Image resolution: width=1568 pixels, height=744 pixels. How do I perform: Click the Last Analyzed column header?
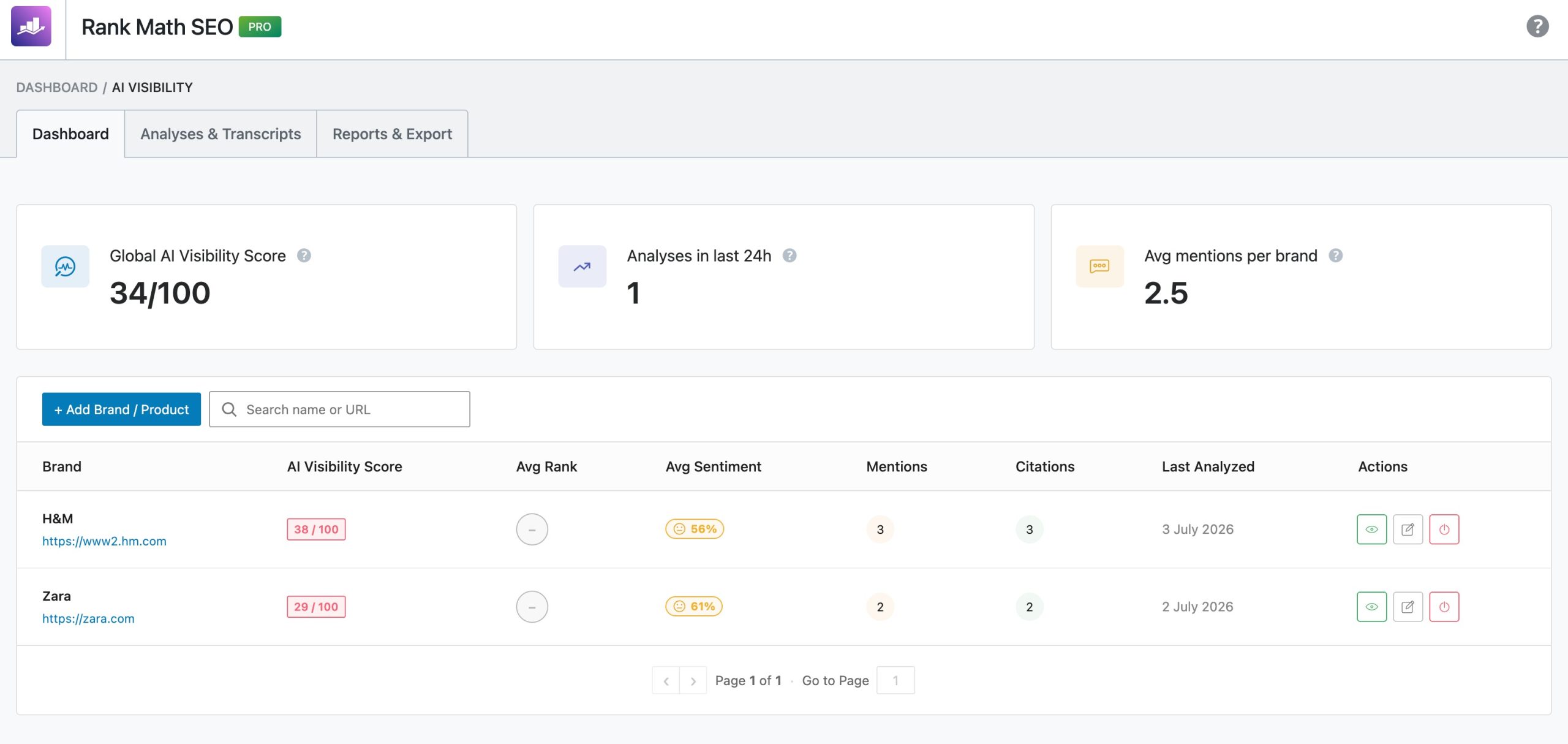pos(1208,466)
